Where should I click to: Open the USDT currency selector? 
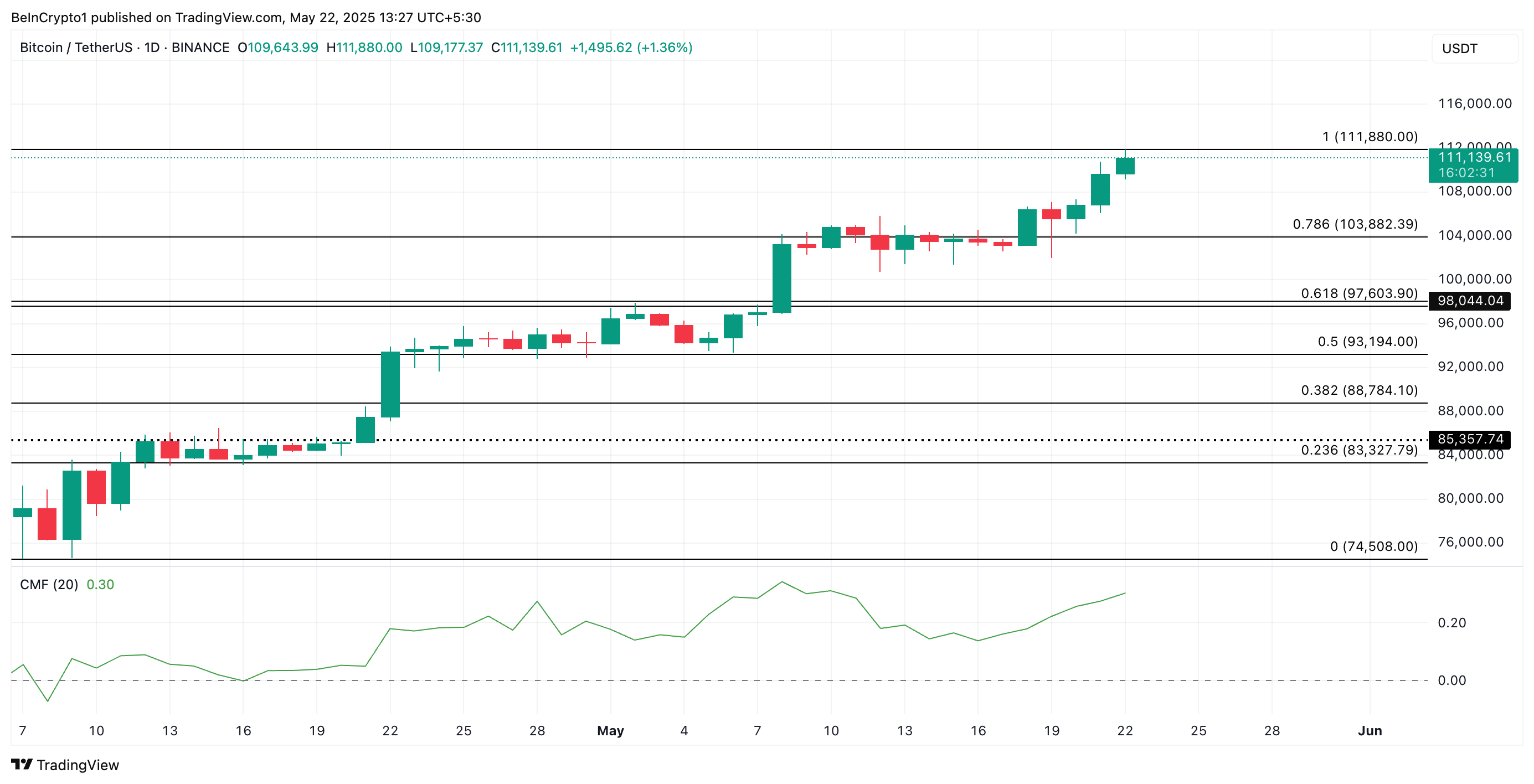pyautogui.click(x=1460, y=49)
